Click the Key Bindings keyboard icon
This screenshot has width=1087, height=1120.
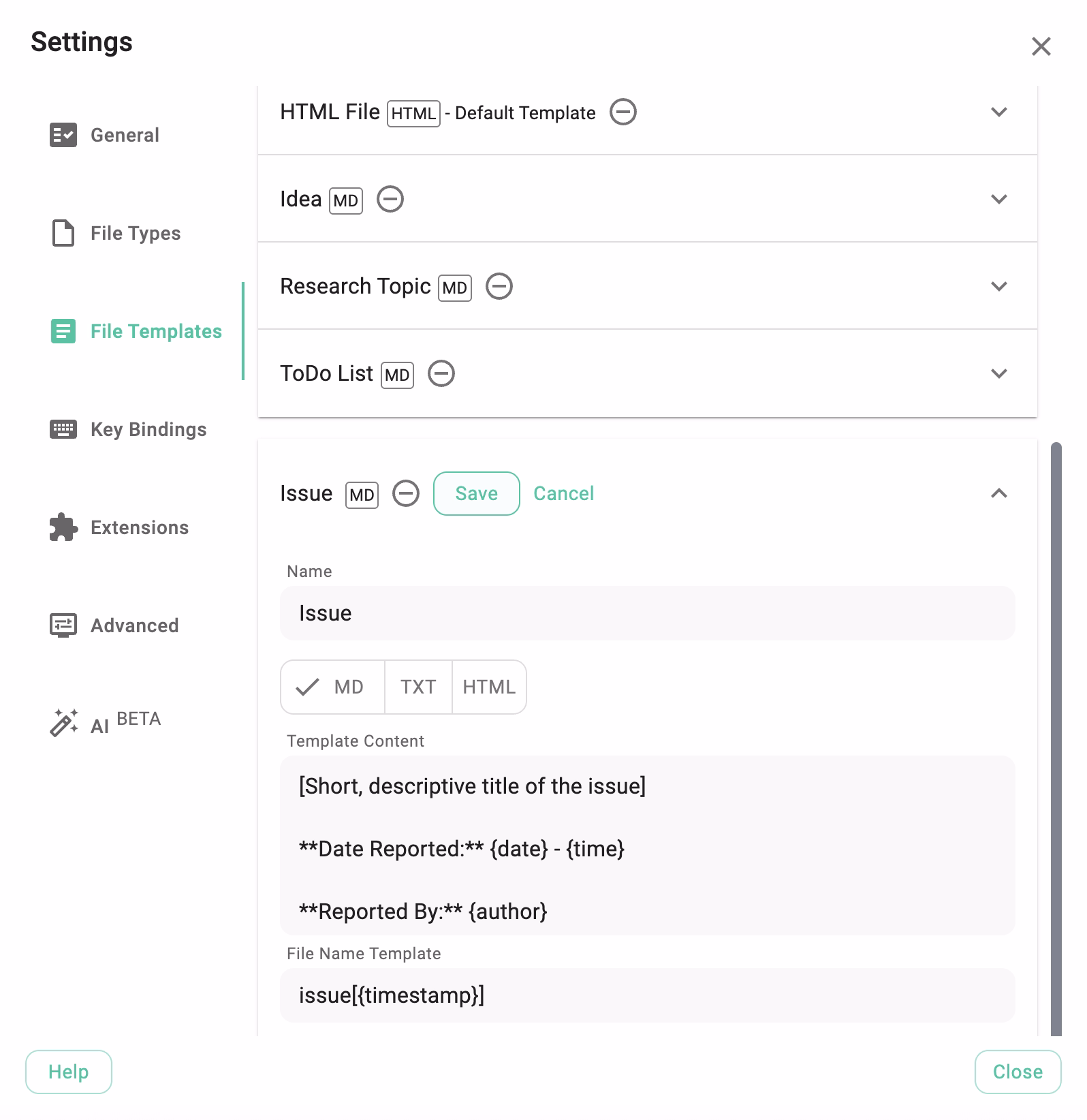63,429
